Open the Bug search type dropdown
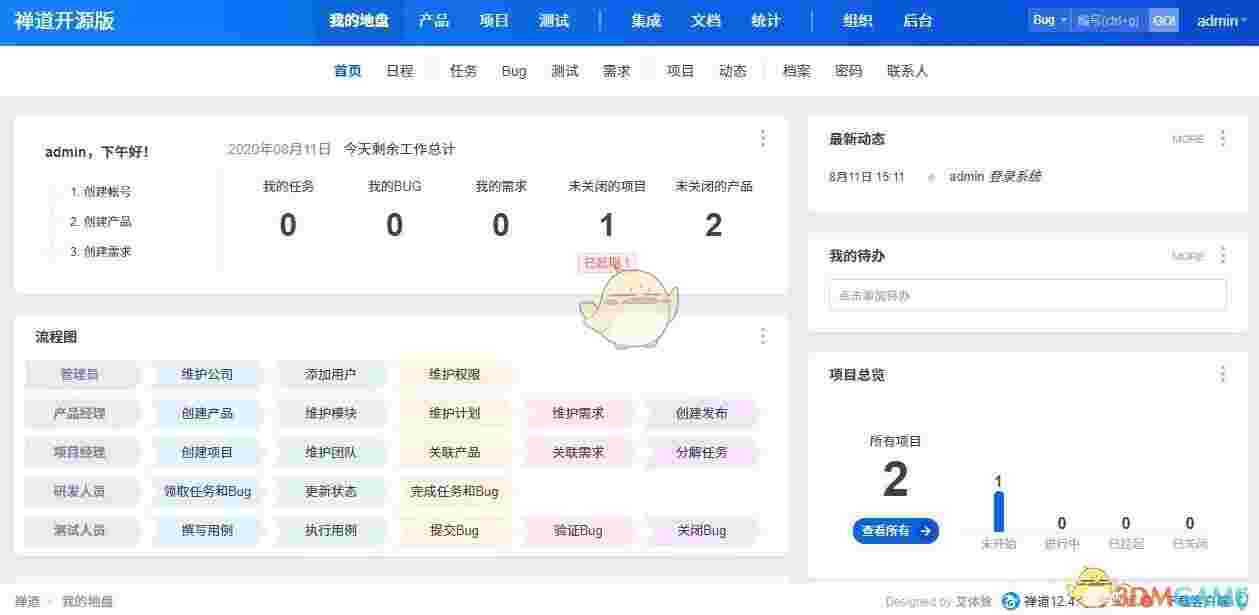Image resolution: width=1259 pixels, height=615 pixels. pos(1047,19)
